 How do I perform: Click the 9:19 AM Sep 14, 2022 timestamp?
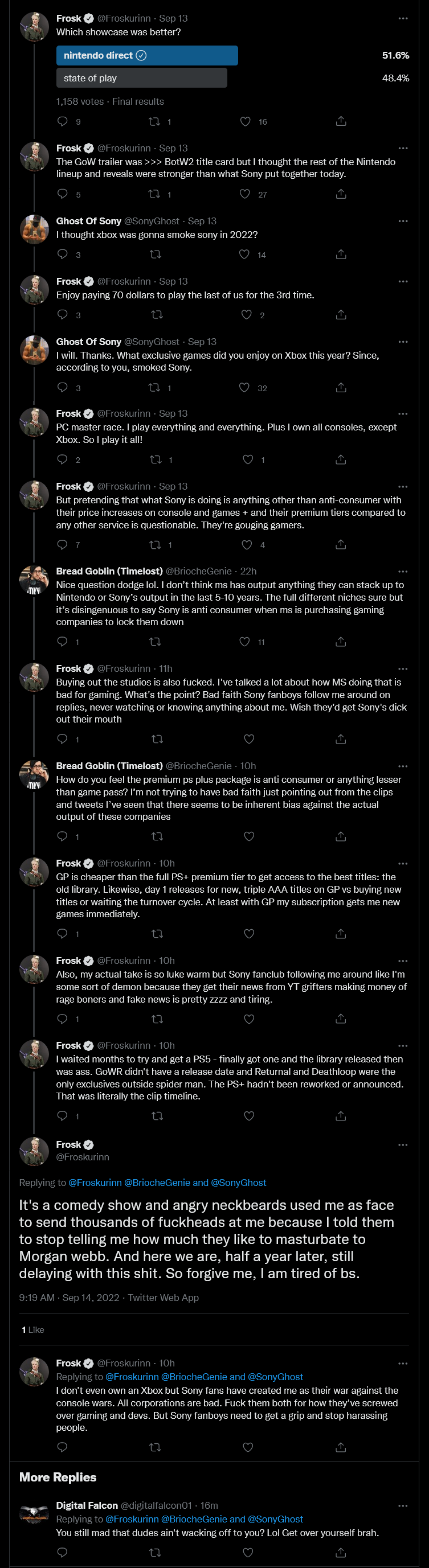(x=68, y=1297)
